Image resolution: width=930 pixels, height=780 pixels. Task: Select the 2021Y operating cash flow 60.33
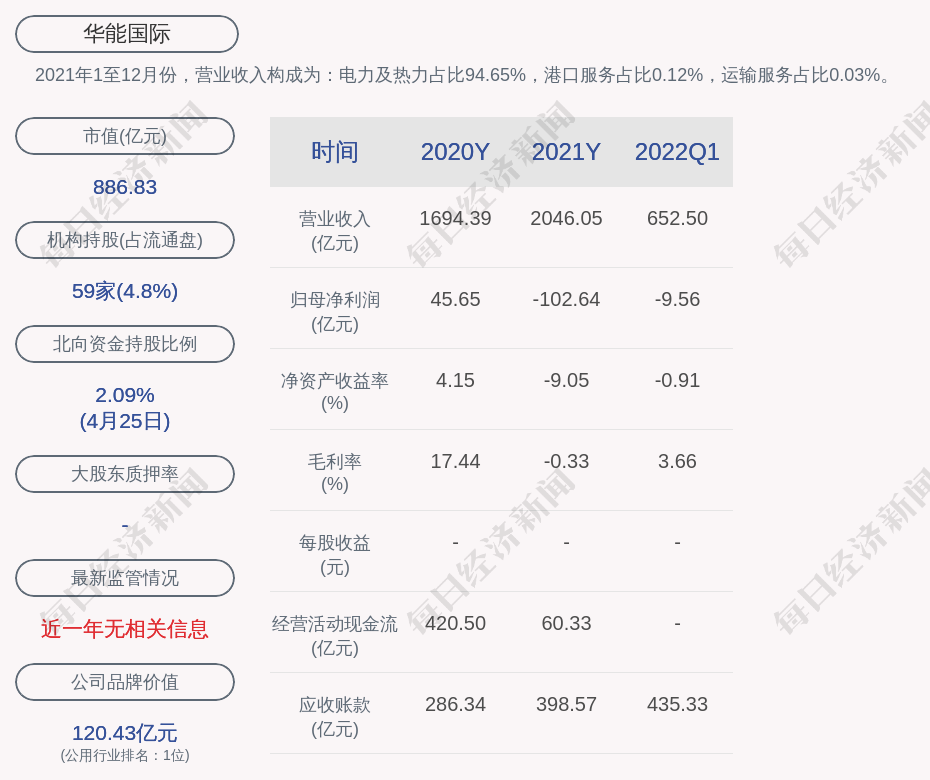566,623
